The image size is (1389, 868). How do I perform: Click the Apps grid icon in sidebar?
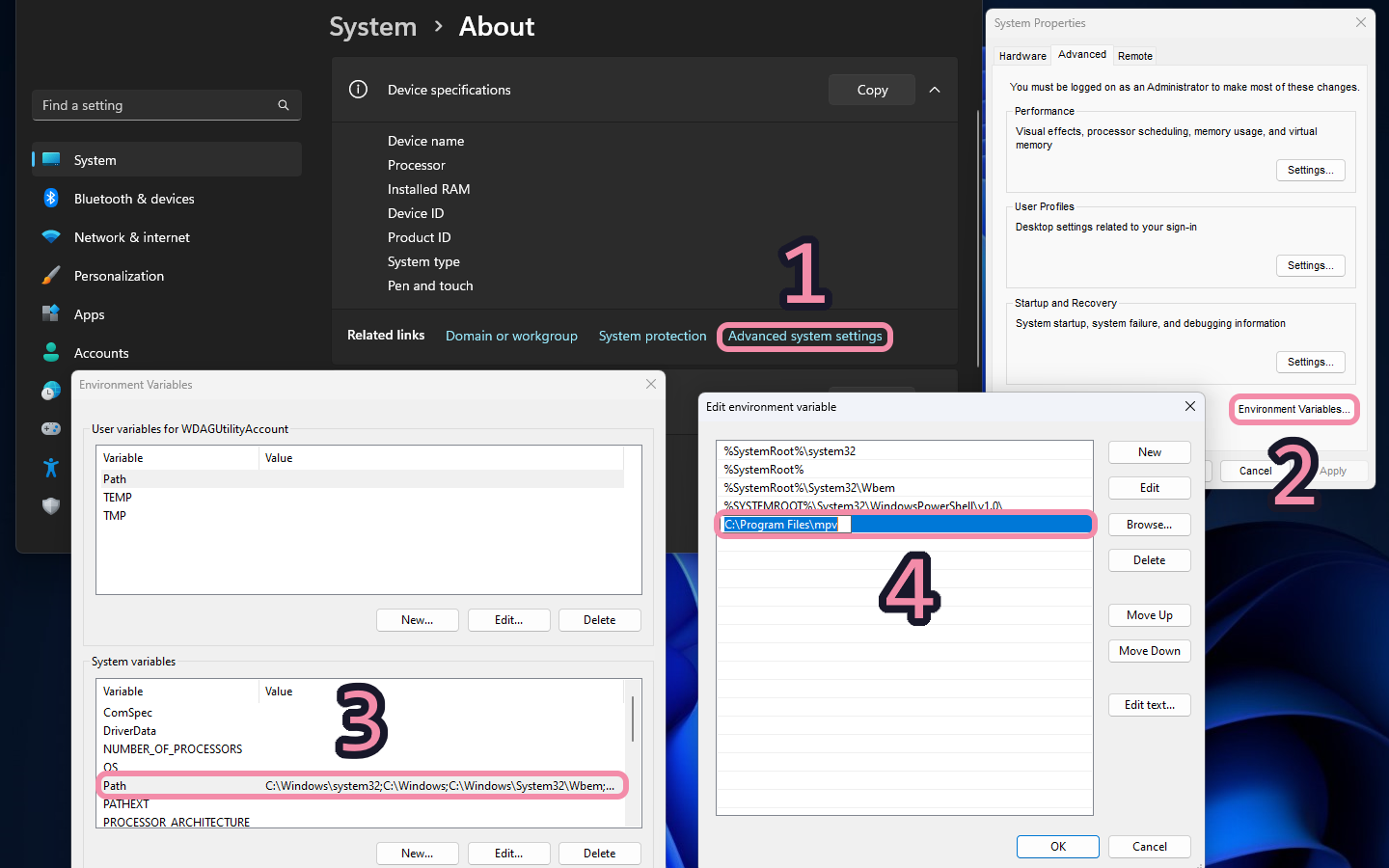(x=51, y=313)
